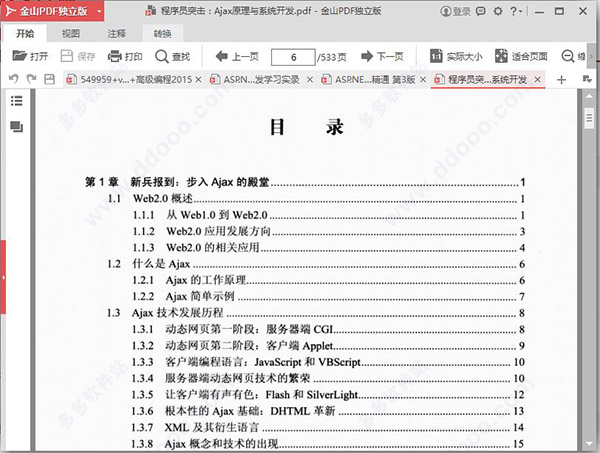Click the 1.2.1 Ajax 的工作原理 entry
The image size is (600, 453).
tap(329, 280)
